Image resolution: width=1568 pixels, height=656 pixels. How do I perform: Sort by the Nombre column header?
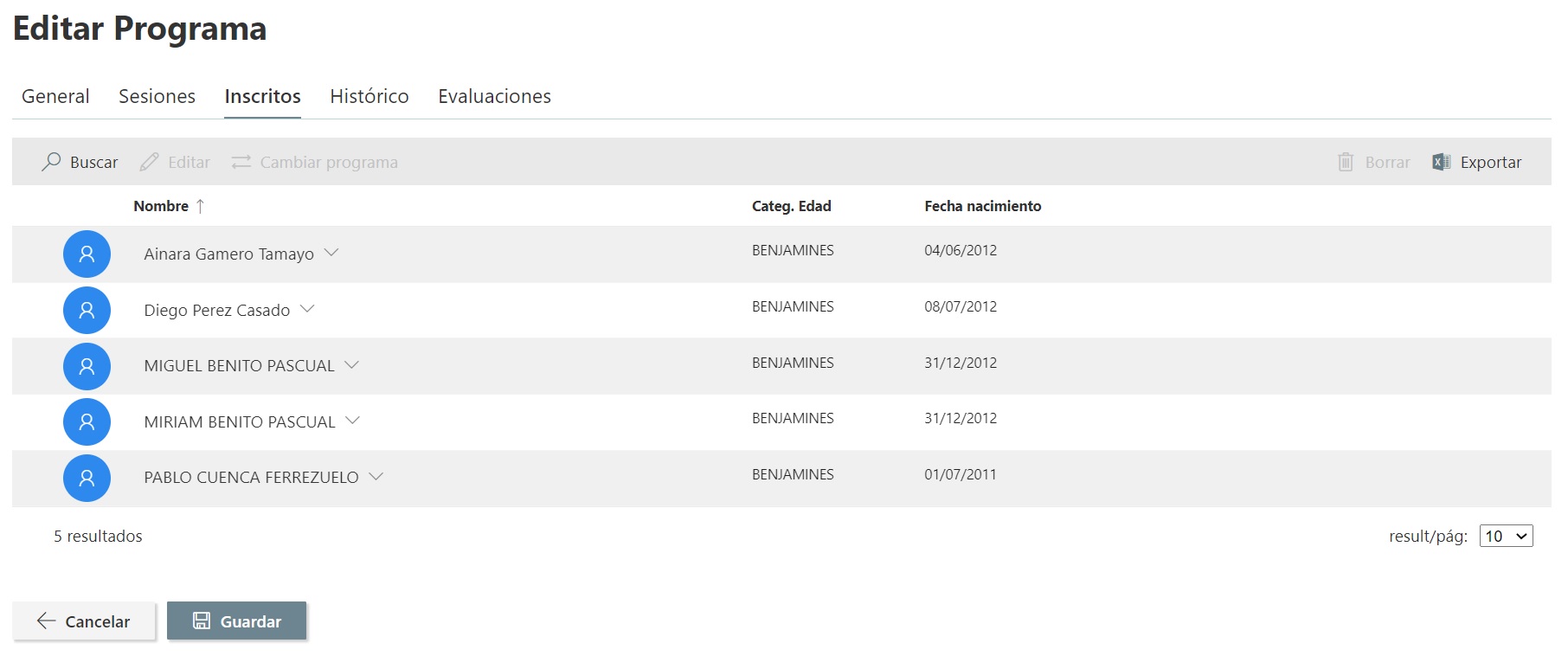click(x=161, y=206)
